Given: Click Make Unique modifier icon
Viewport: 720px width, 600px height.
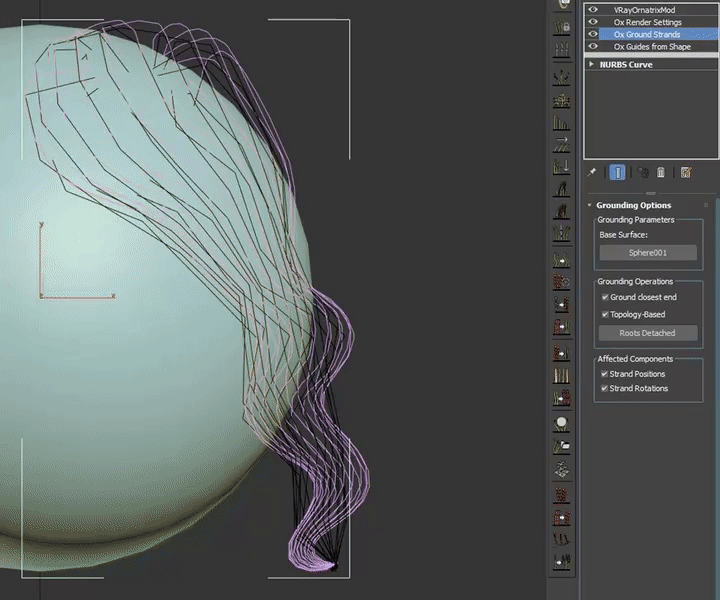Looking at the screenshot, I should point(642,172).
